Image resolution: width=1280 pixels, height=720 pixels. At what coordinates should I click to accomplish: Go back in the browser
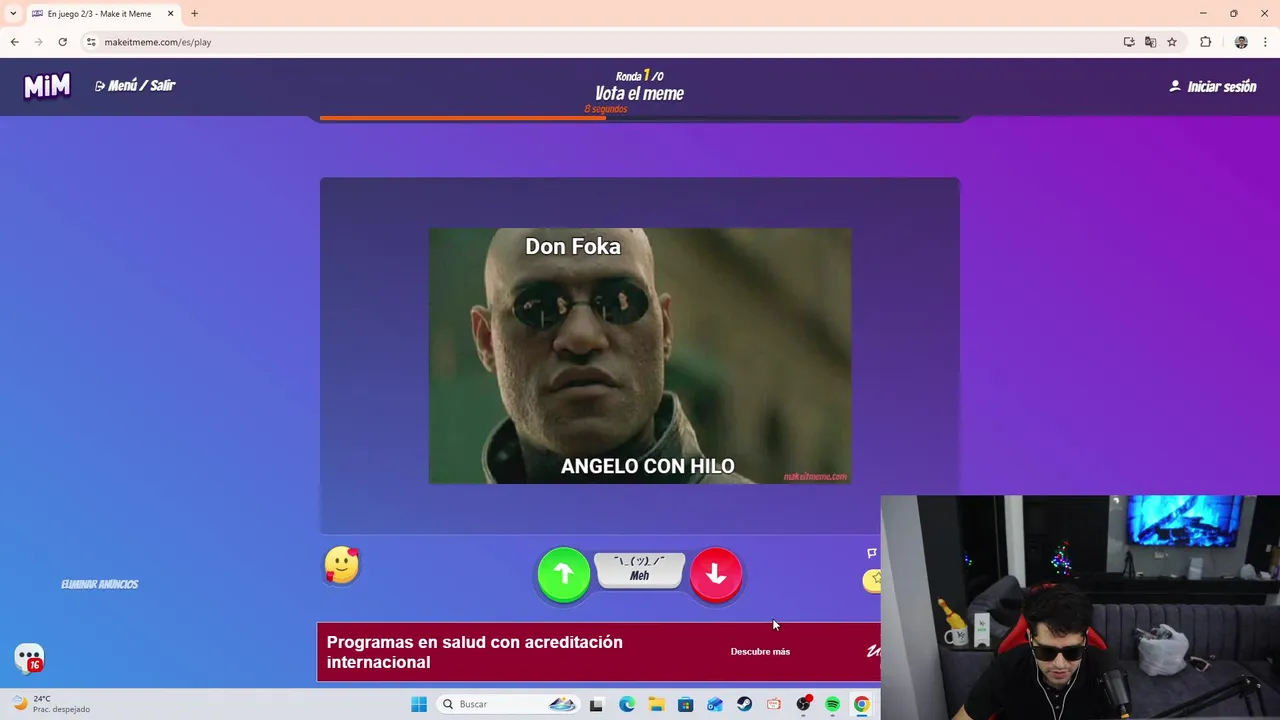coord(14,42)
